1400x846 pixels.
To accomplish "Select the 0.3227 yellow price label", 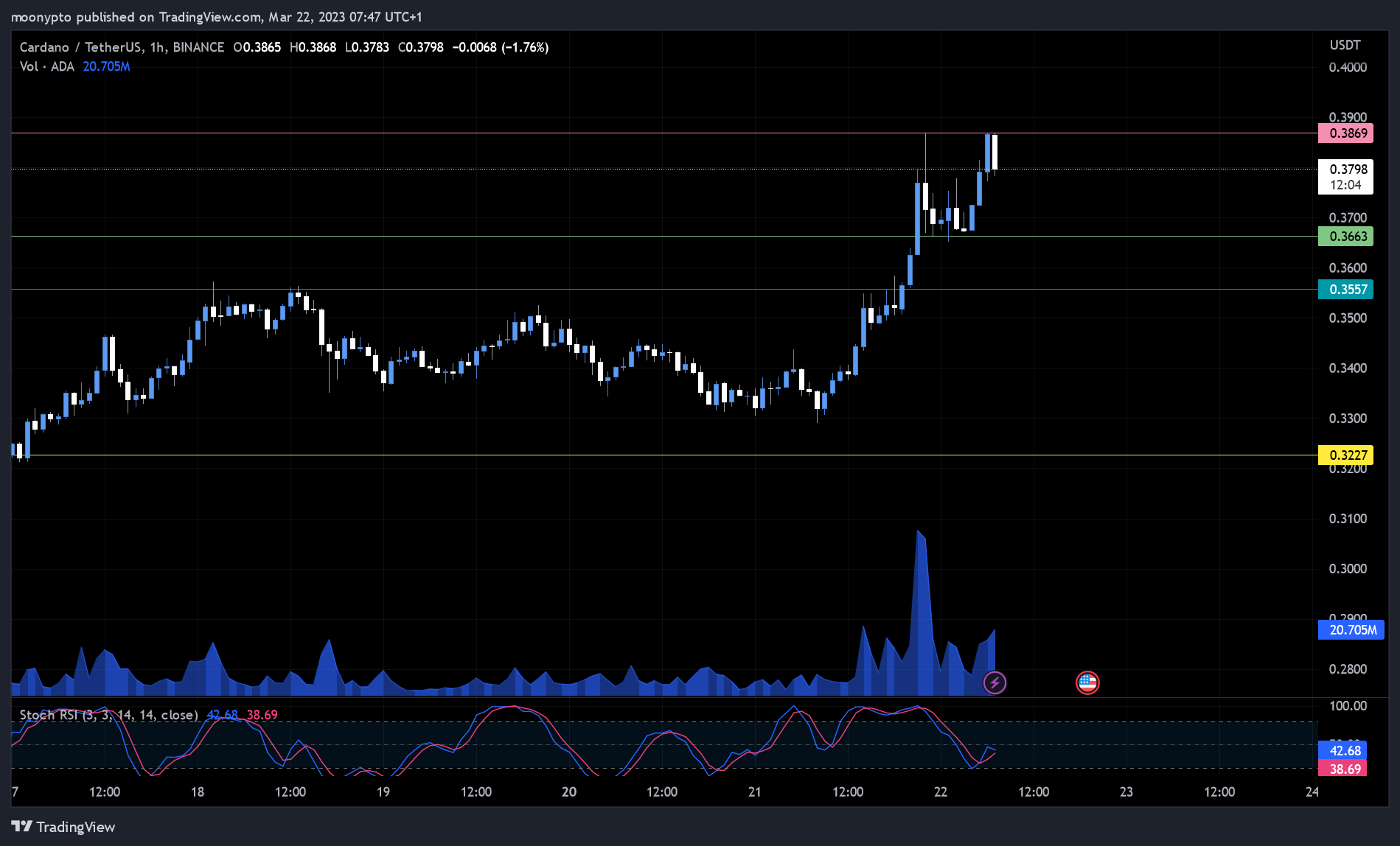I will 1345,455.
